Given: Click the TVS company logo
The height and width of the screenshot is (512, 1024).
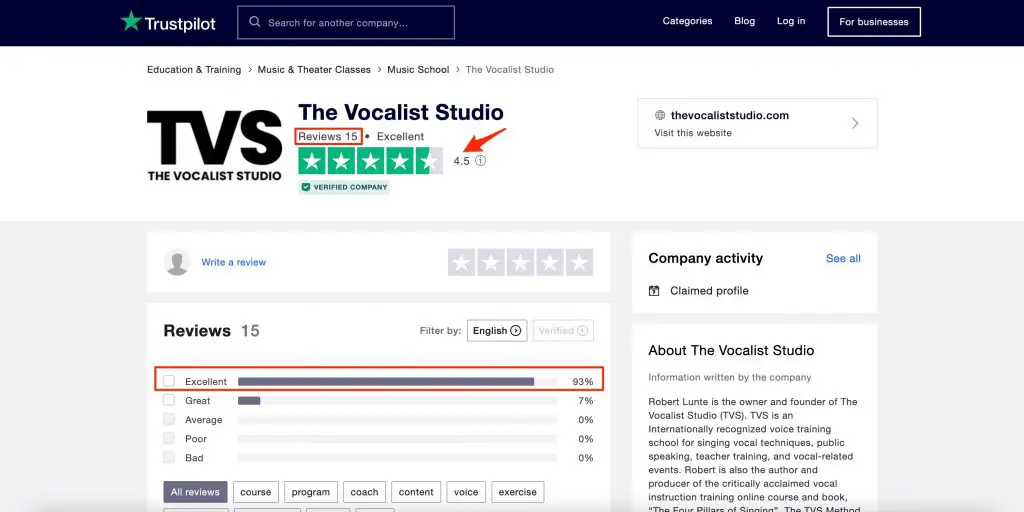Looking at the screenshot, I should (214, 146).
